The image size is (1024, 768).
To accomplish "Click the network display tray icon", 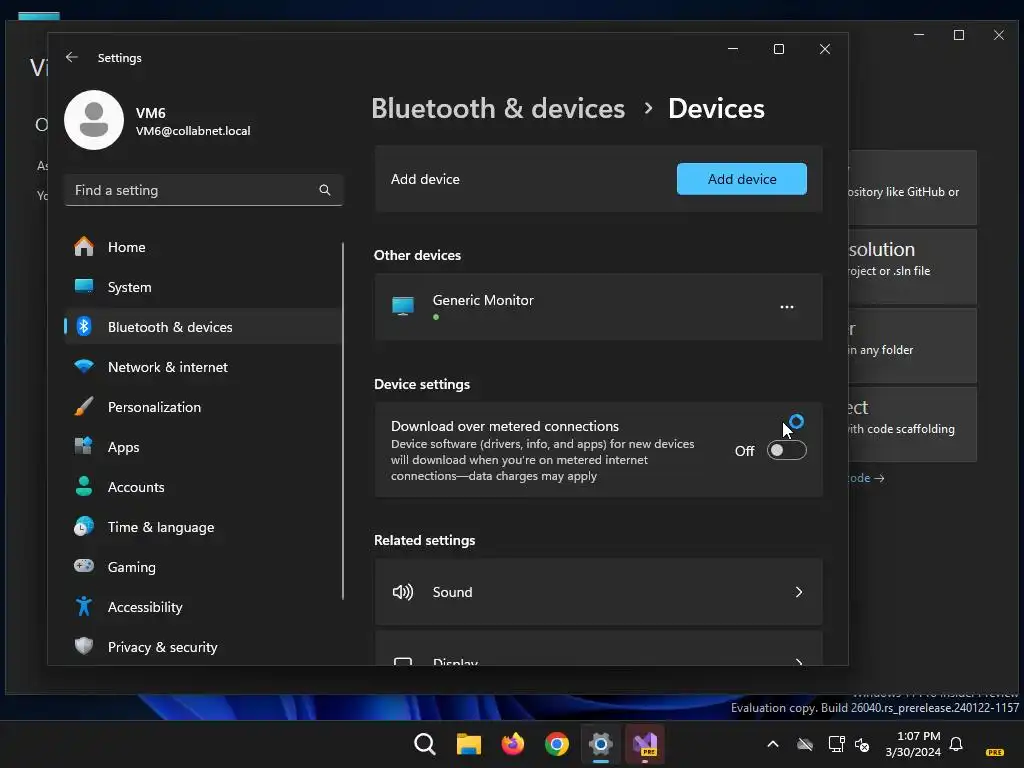I will [836, 744].
